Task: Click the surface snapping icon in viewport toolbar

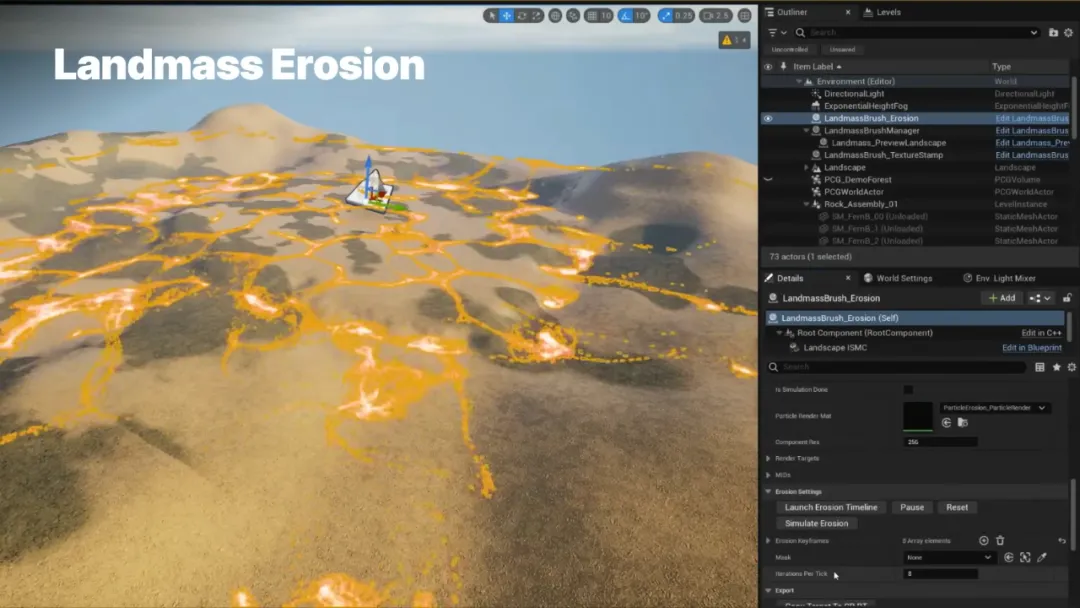Action: pos(573,15)
